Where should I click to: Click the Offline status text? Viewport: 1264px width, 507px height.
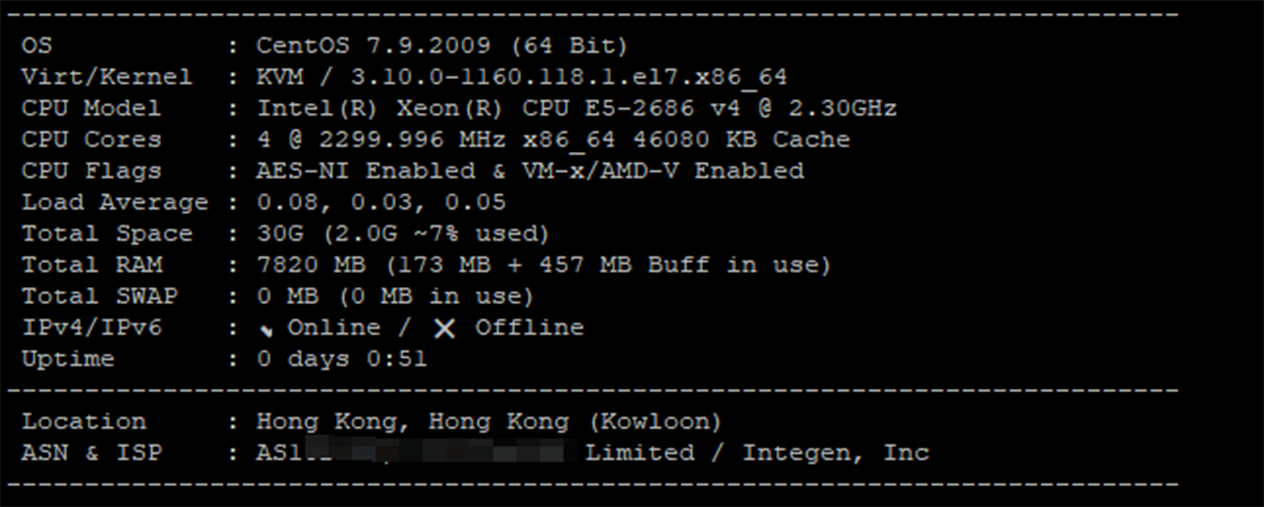tap(529, 328)
